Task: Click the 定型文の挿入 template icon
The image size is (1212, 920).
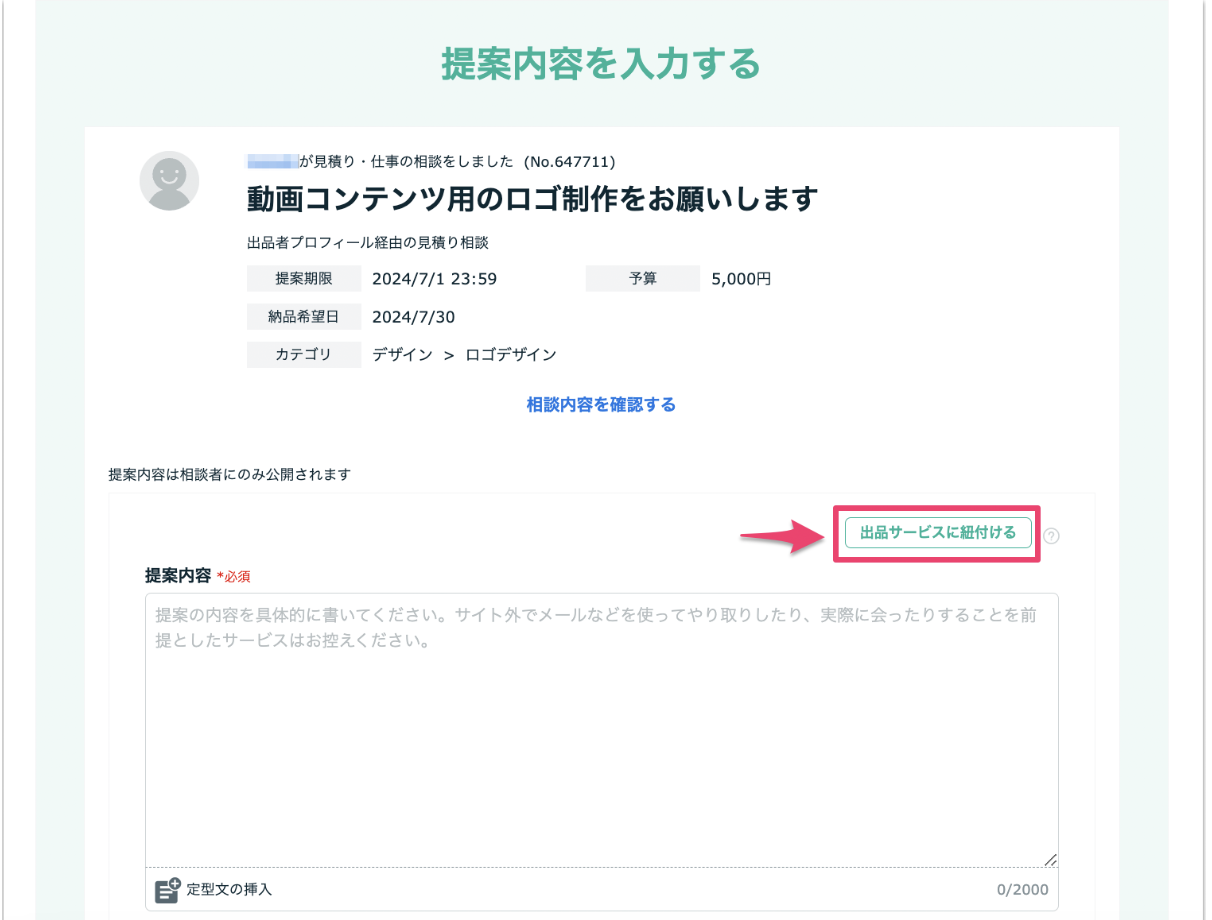Action: click(x=167, y=889)
